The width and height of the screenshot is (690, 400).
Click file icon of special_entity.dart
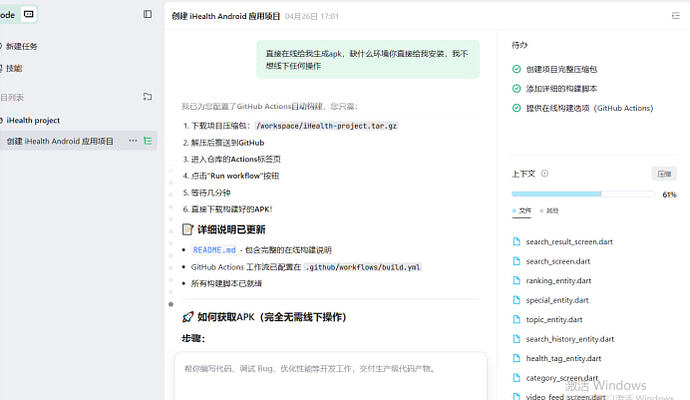click(x=517, y=300)
